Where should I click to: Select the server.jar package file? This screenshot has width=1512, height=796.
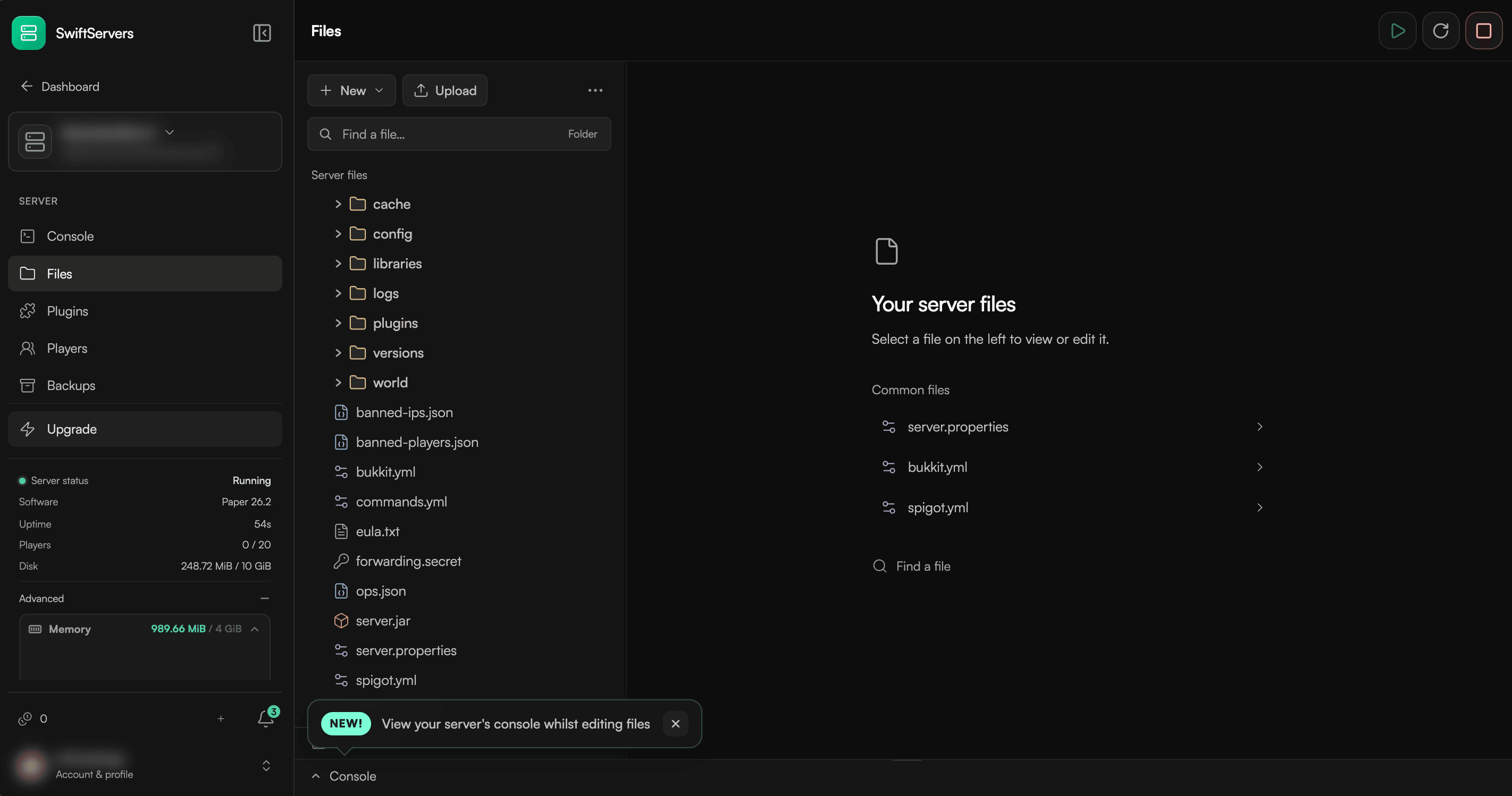click(372, 621)
